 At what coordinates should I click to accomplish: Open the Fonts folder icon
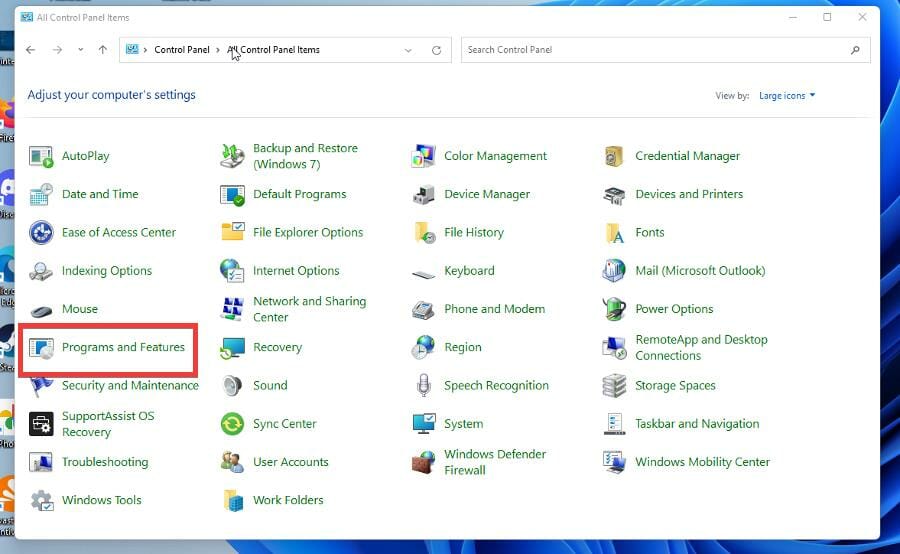(614, 233)
